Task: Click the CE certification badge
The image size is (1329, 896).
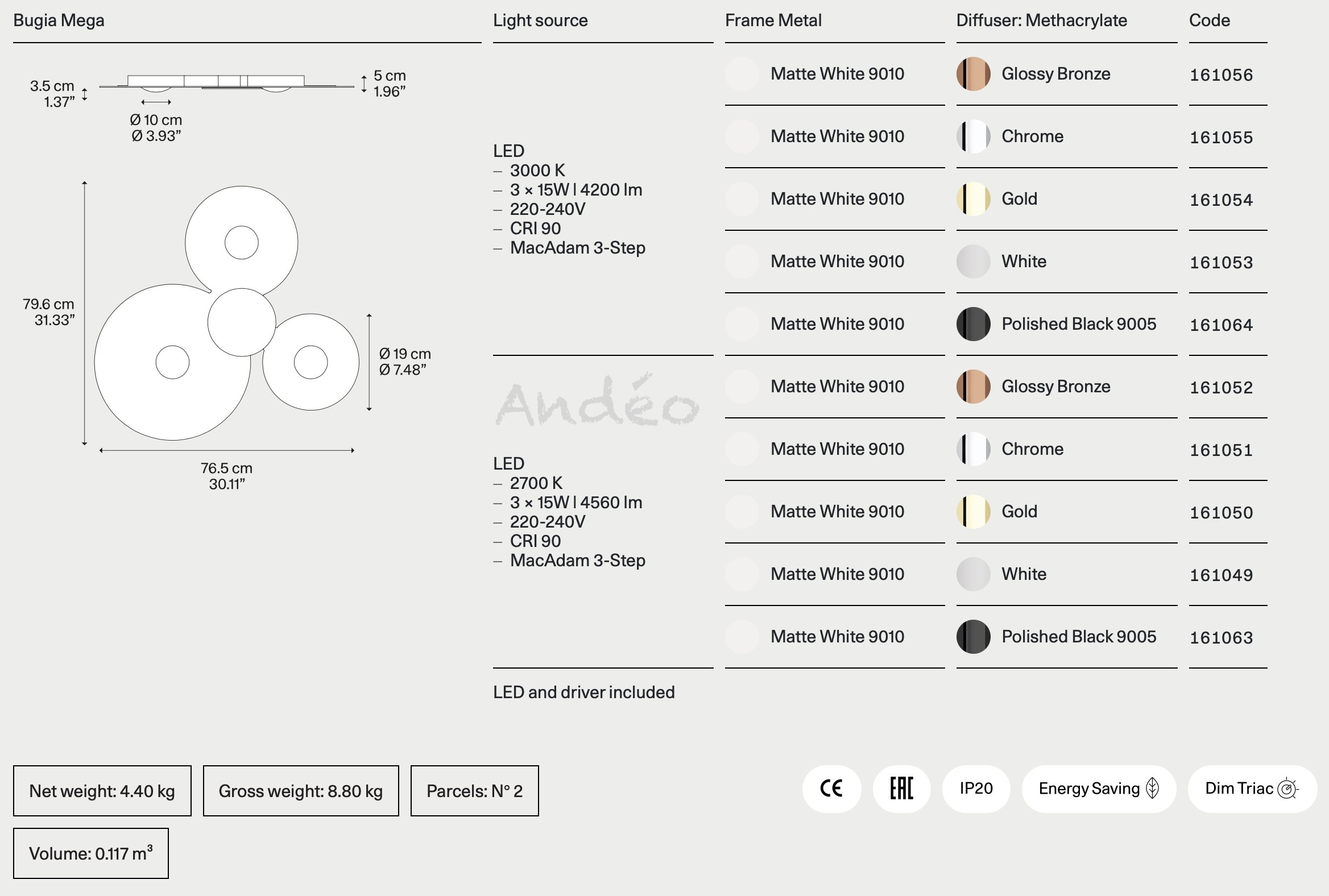Action: tap(831, 789)
